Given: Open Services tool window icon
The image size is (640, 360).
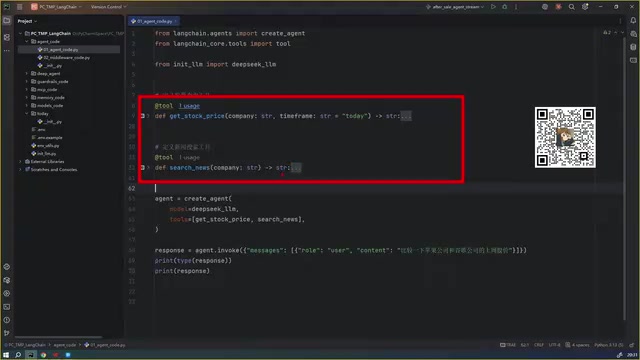Looking at the screenshot, I should coord(7,293).
